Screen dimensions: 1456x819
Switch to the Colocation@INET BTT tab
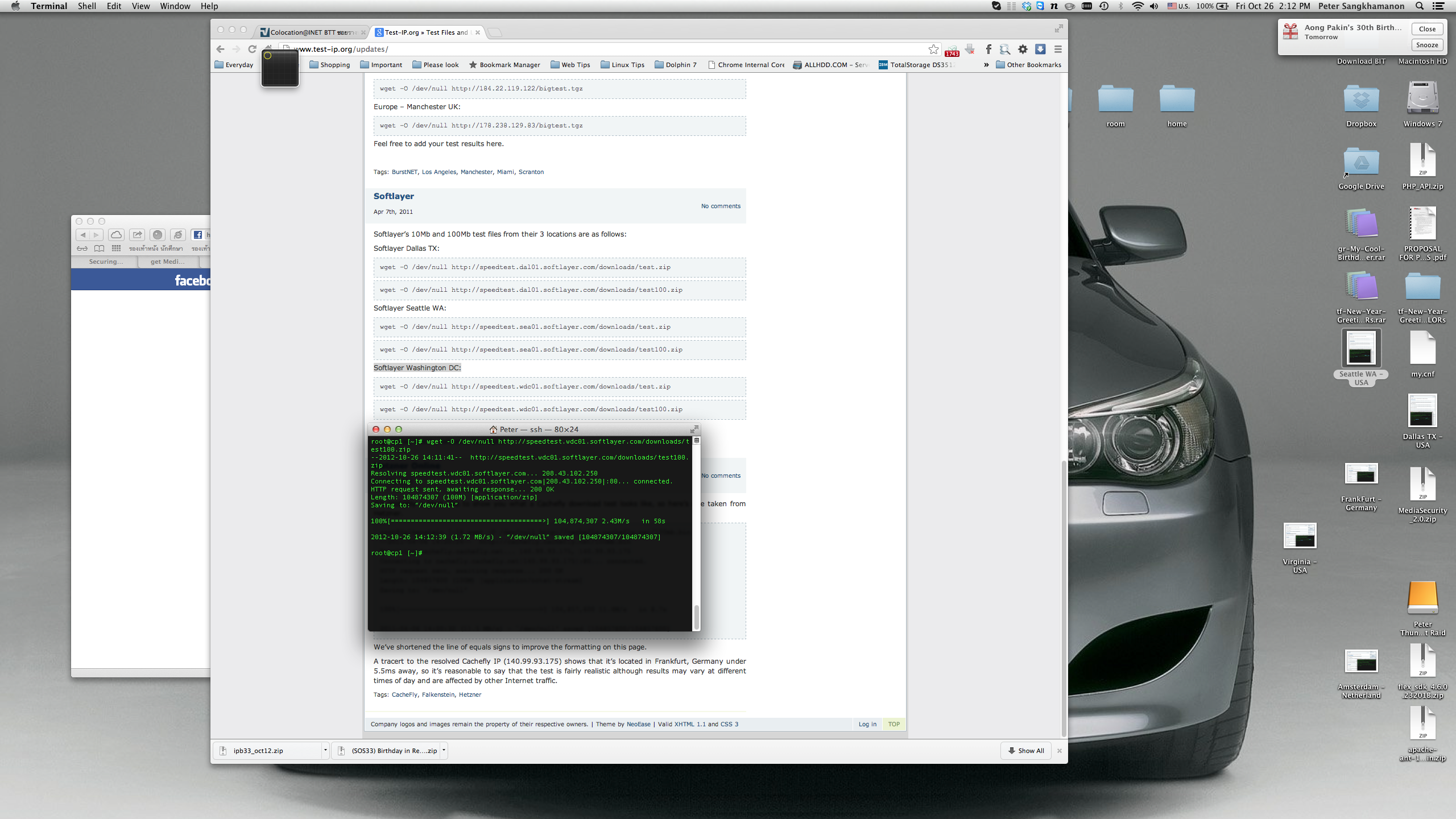click(x=310, y=32)
